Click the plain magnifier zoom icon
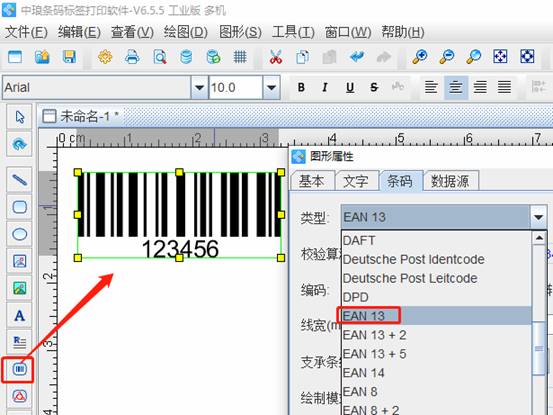Screen dimensions: 553x415 click(474, 57)
